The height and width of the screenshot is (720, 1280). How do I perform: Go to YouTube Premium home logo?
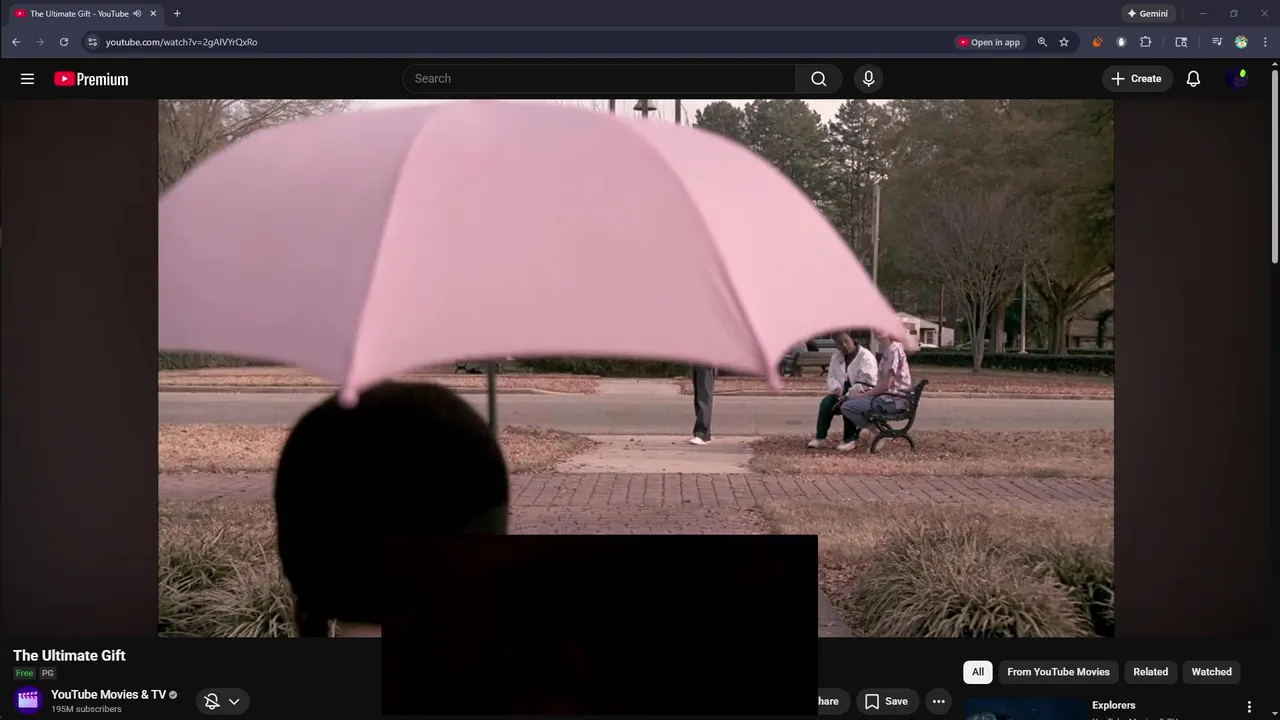(x=91, y=79)
